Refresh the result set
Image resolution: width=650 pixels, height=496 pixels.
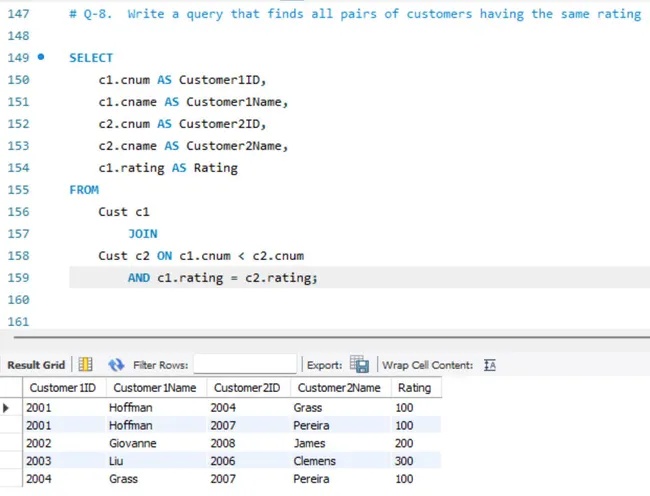pyautogui.click(x=116, y=365)
